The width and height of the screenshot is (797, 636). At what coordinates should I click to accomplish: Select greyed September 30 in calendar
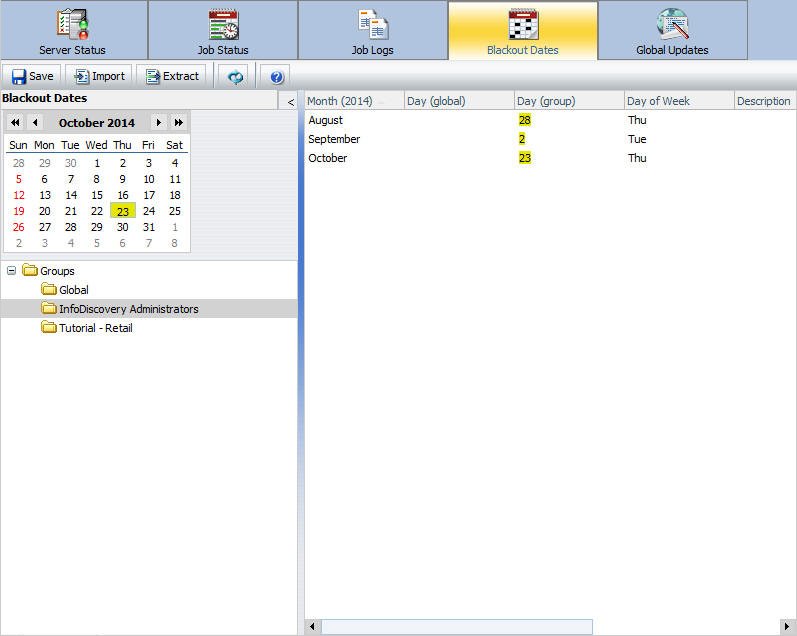point(71,163)
